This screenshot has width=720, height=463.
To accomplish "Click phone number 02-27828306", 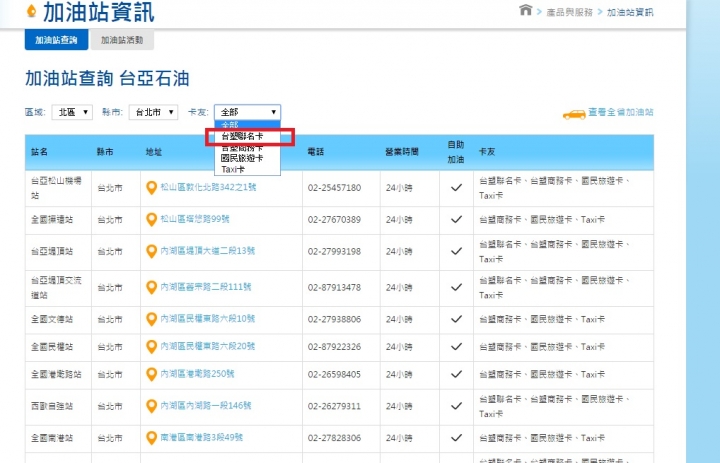I will click(334, 438).
